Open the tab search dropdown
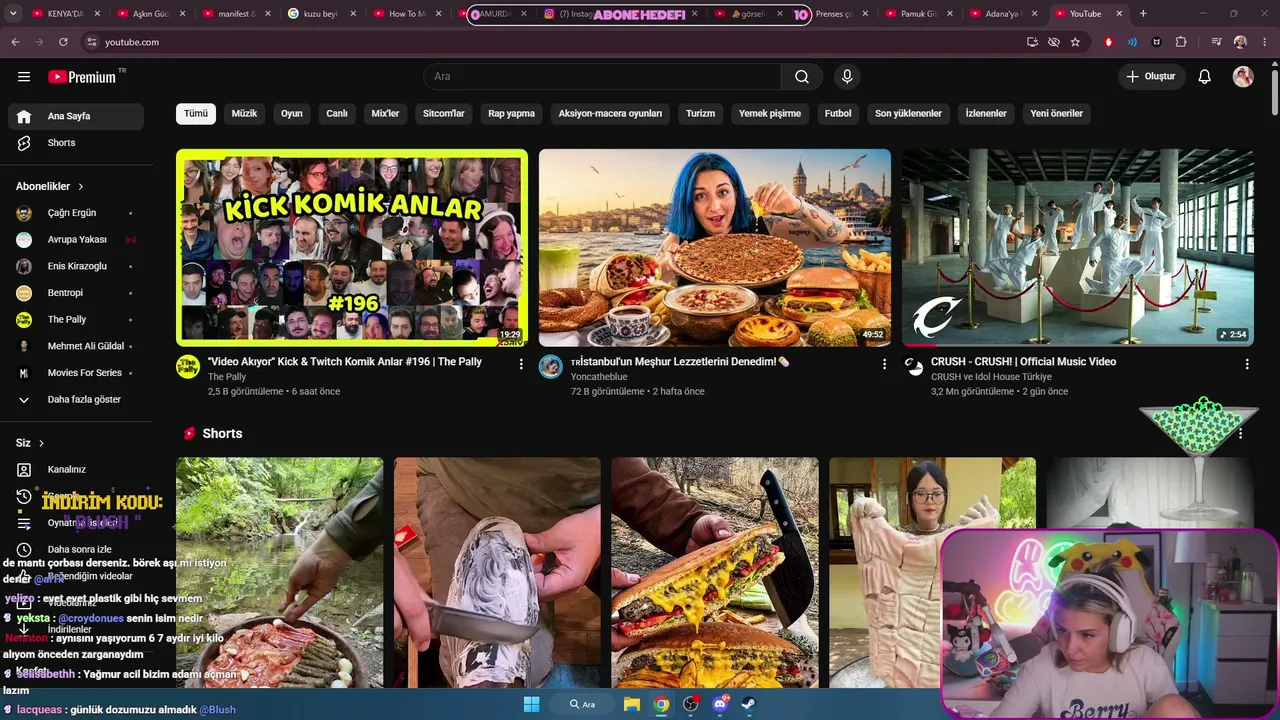Viewport: 1280px width, 720px height. click(x=14, y=14)
